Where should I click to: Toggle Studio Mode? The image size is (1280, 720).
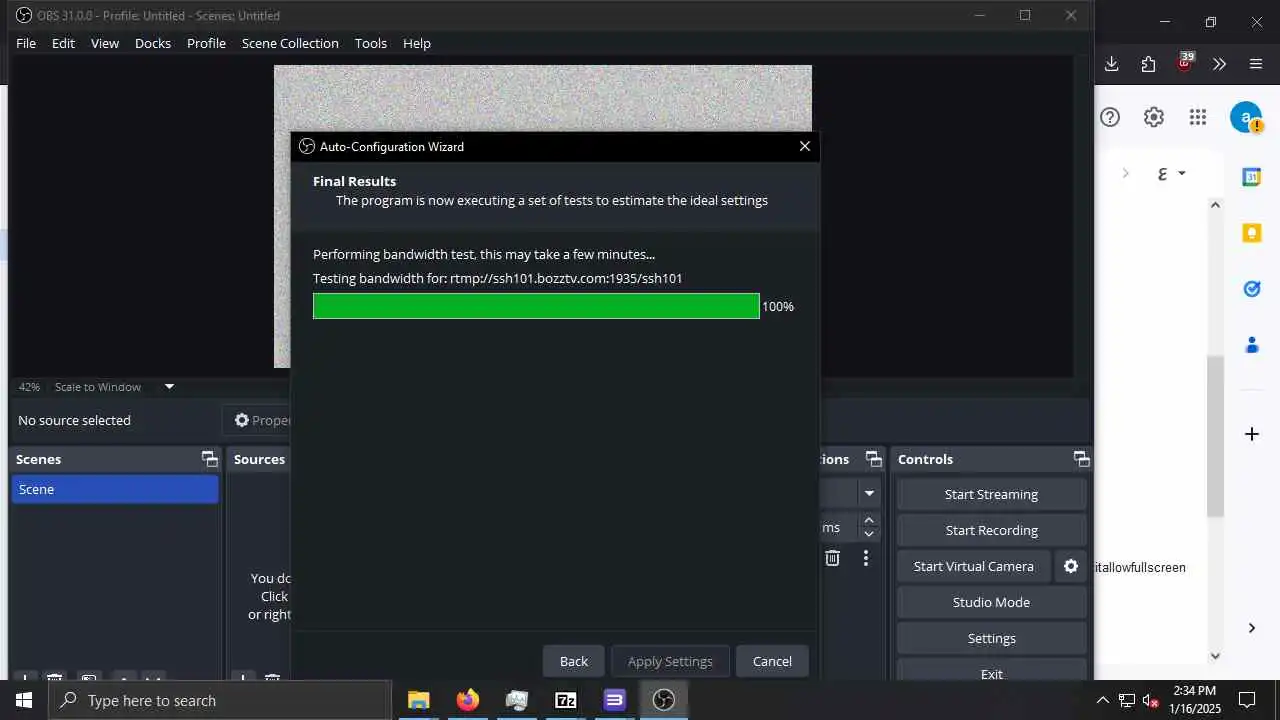point(991,602)
